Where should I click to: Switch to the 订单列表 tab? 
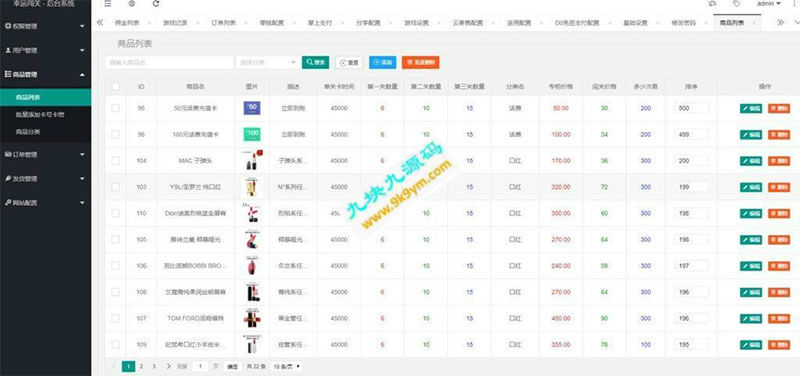click(223, 23)
